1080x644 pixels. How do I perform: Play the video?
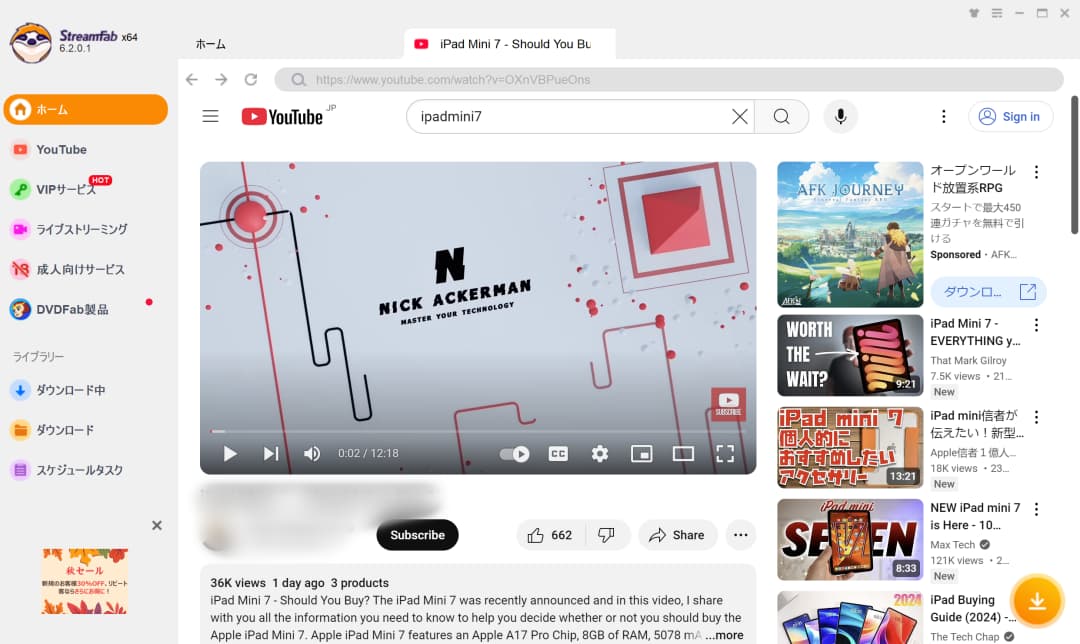coord(230,453)
